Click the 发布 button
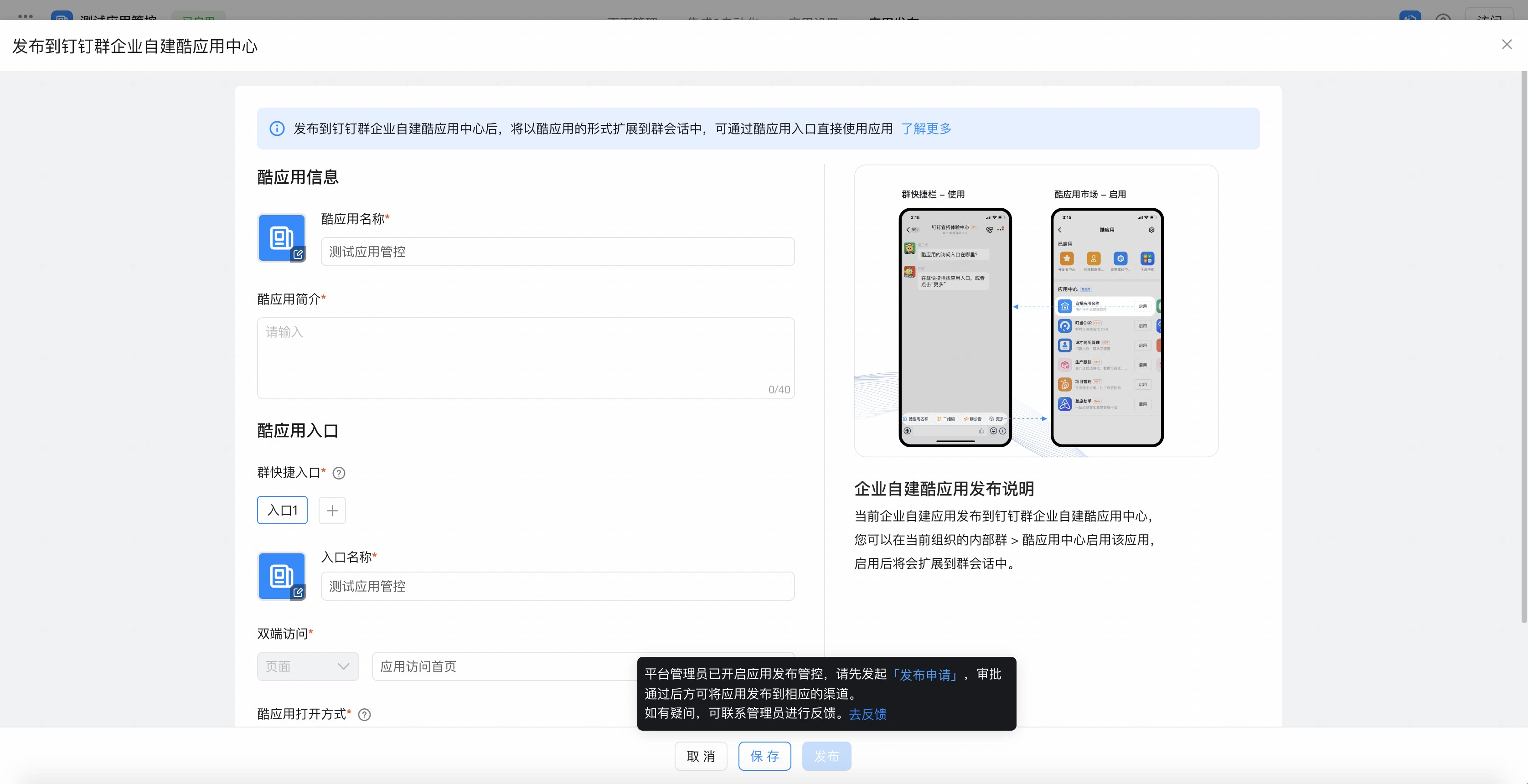Viewport: 1528px width, 784px height. [826, 756]
